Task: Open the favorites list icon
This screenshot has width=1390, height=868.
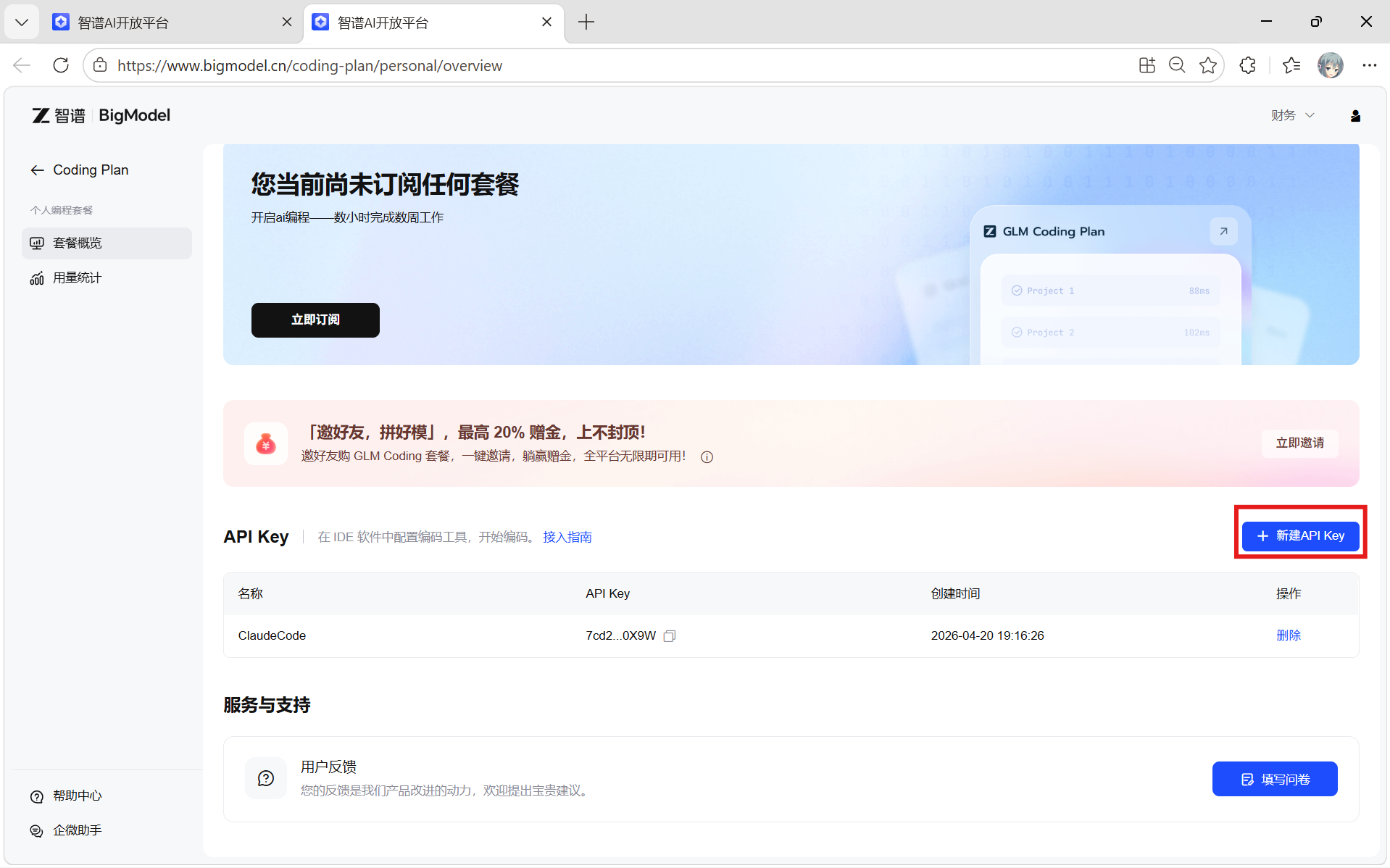Action: [1291, 65]
